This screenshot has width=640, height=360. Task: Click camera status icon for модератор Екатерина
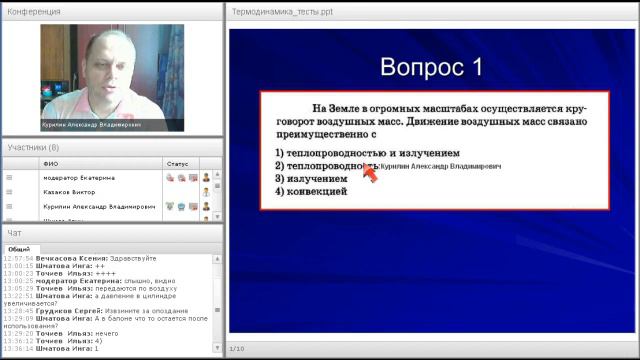tap(181, 178)
